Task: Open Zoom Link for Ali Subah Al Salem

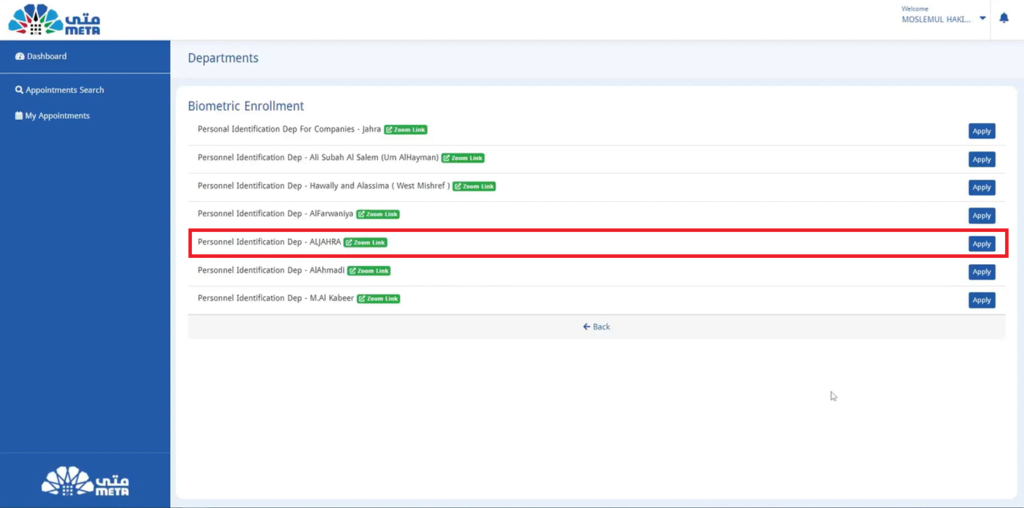Action: 463,158
